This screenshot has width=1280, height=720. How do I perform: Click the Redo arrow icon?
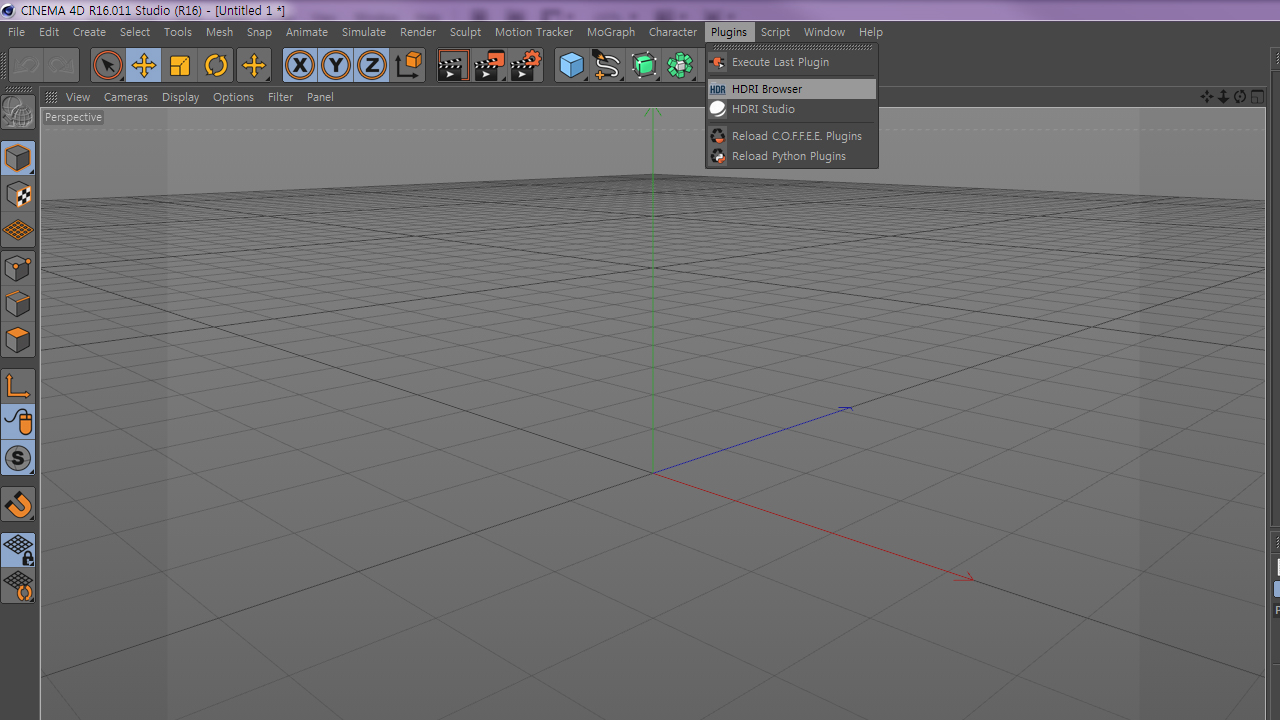[62, 66]
